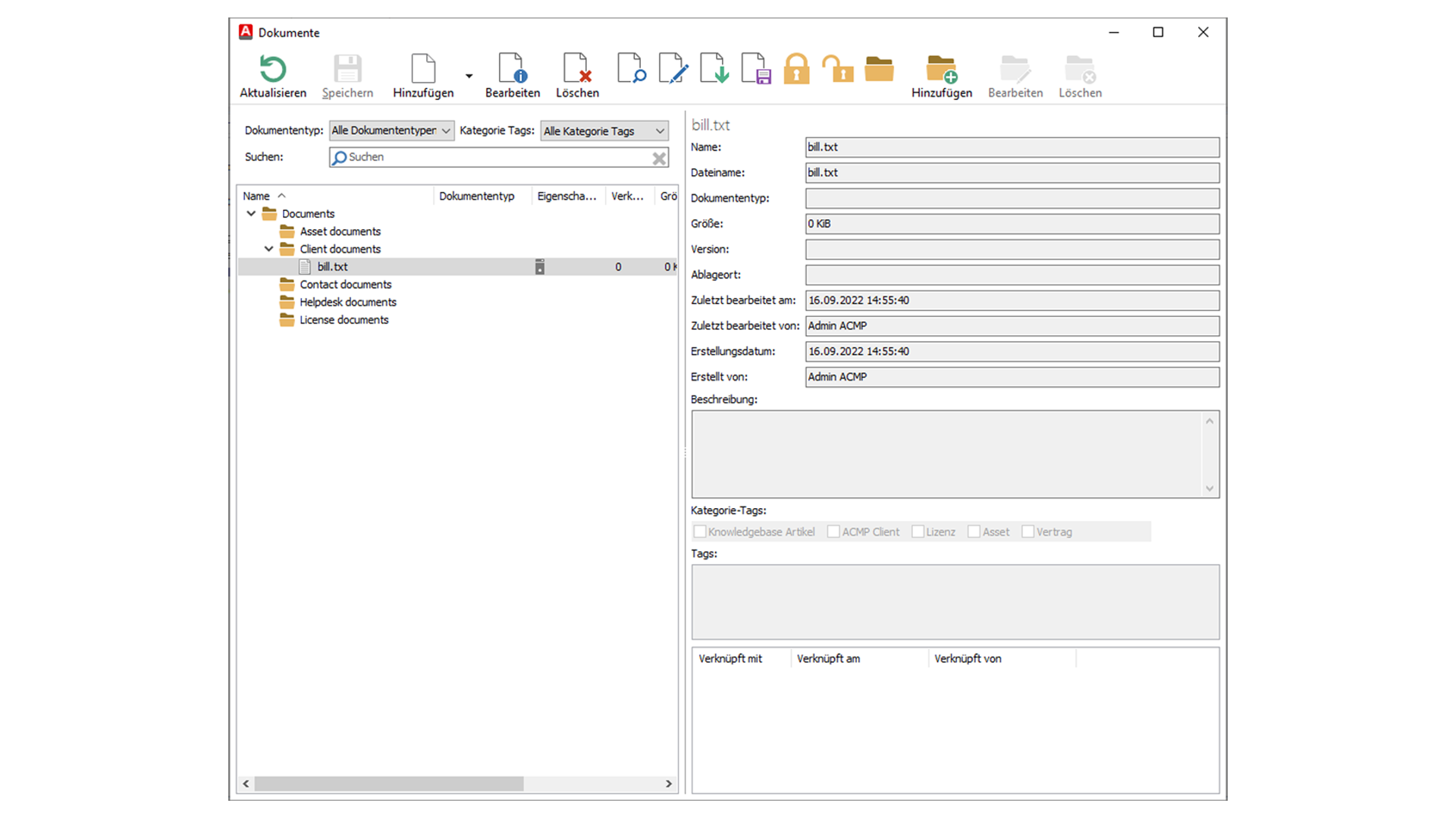
Task: Clear the search field with X icon
Action: 659,158
